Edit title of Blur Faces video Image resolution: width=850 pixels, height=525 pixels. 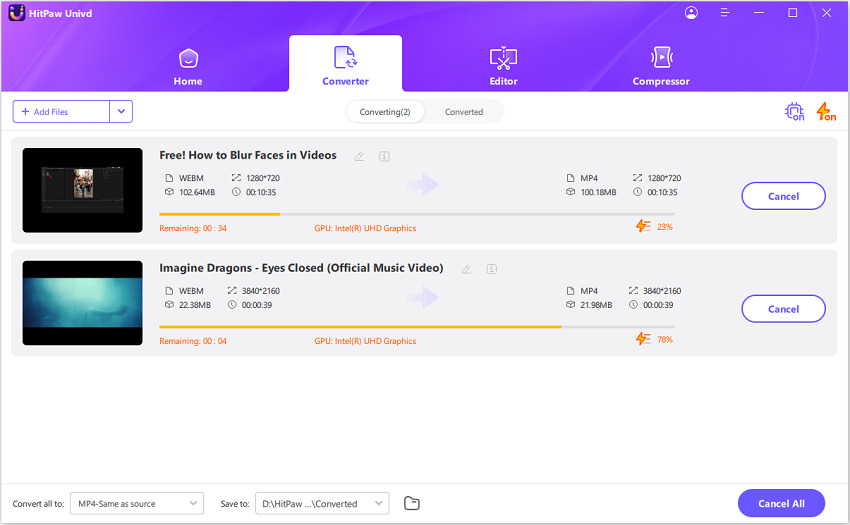pyautogui.click(x=359, y=157)
